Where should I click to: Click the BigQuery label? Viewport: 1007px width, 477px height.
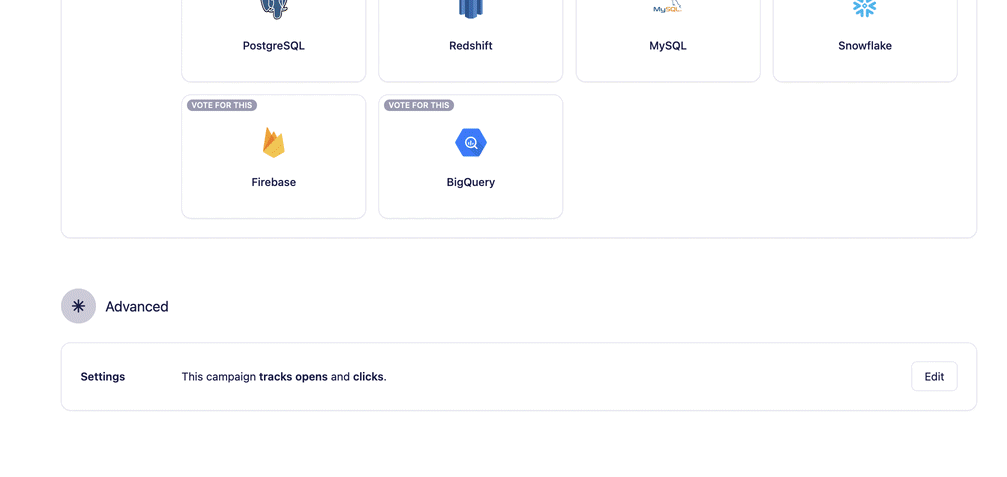point(471,182)
